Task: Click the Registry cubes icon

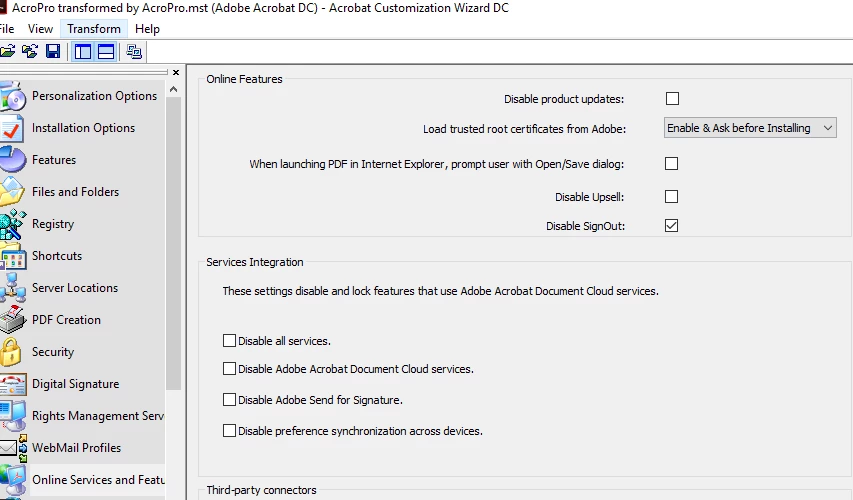Action: pyautogui.click(x=13, y=224)
